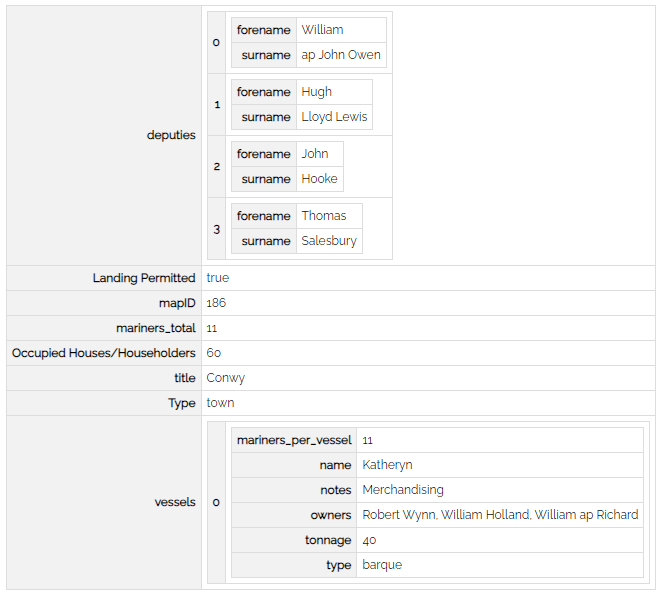
Task: Click surname value ap John Owen
Action: pos(340,55)
